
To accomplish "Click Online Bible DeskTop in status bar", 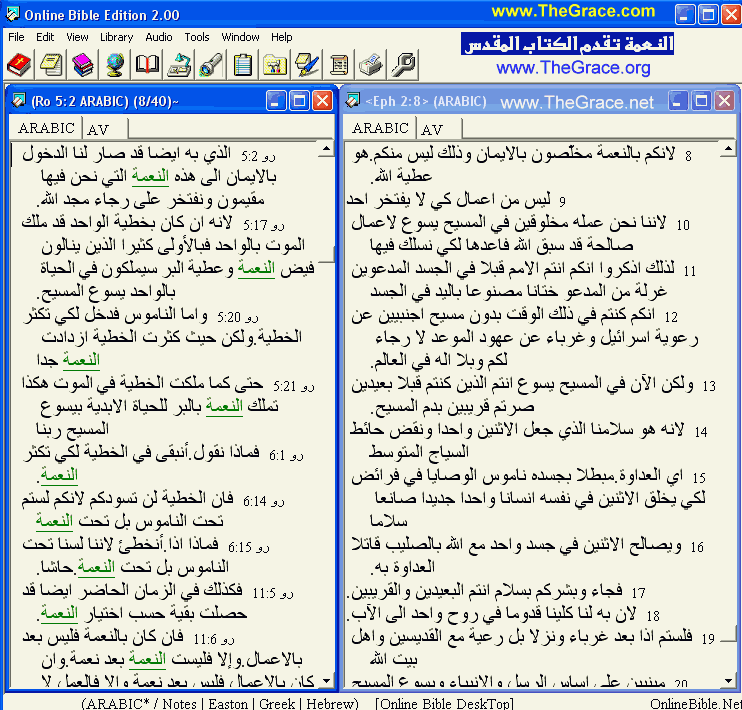I will (x=444, y=703).
